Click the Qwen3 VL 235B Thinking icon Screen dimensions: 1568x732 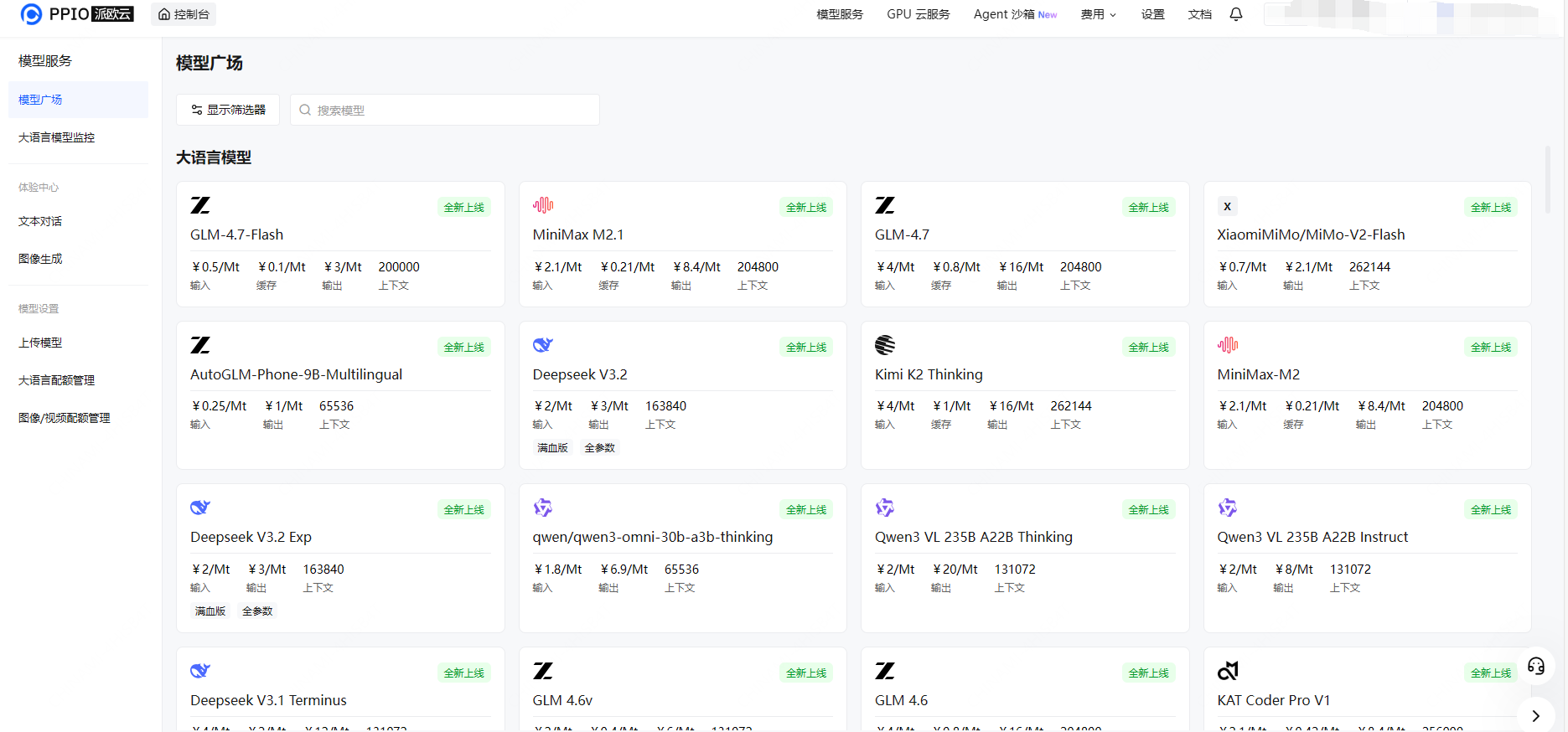885,508
